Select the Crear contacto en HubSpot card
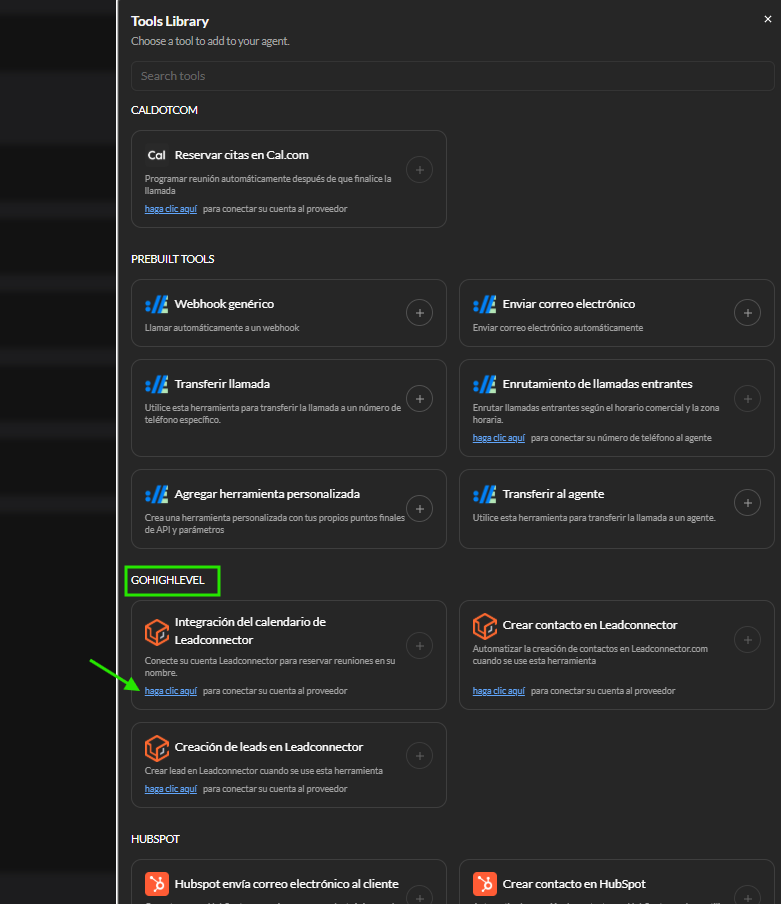Viewport: 781px width, 904px height. click(616, 882)
